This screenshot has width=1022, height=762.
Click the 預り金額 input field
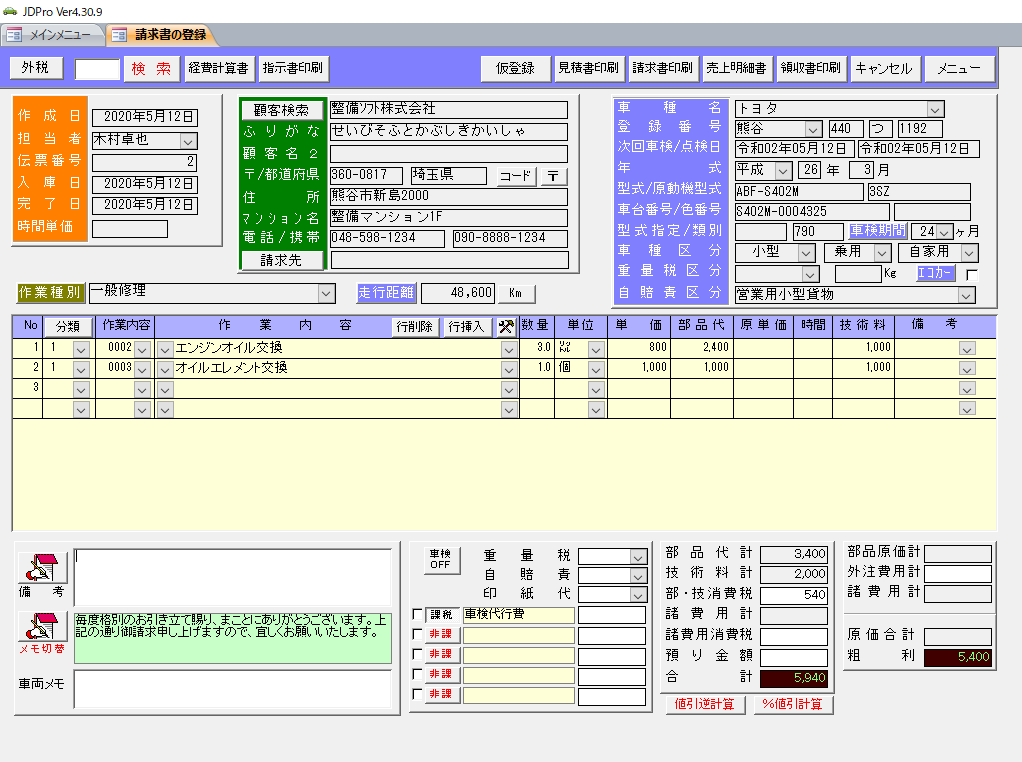click(794, 657)
